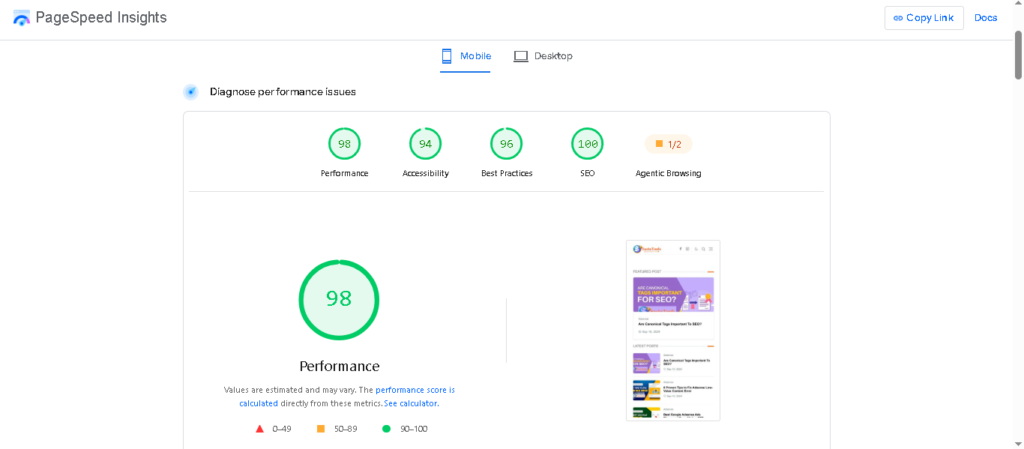The image size is (1024, 449).
Task: Open the See calculator link
Action: (411, 403)
